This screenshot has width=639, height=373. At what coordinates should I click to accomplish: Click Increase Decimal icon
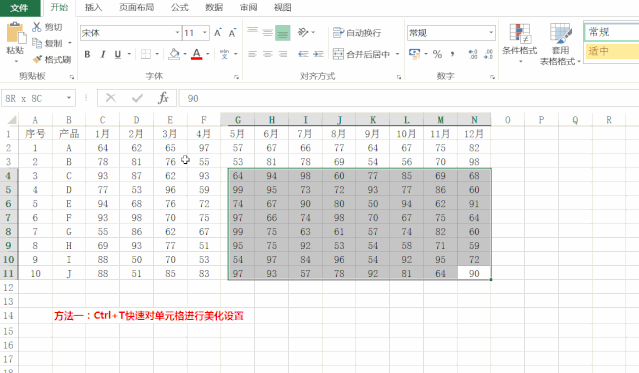(473, 54)
